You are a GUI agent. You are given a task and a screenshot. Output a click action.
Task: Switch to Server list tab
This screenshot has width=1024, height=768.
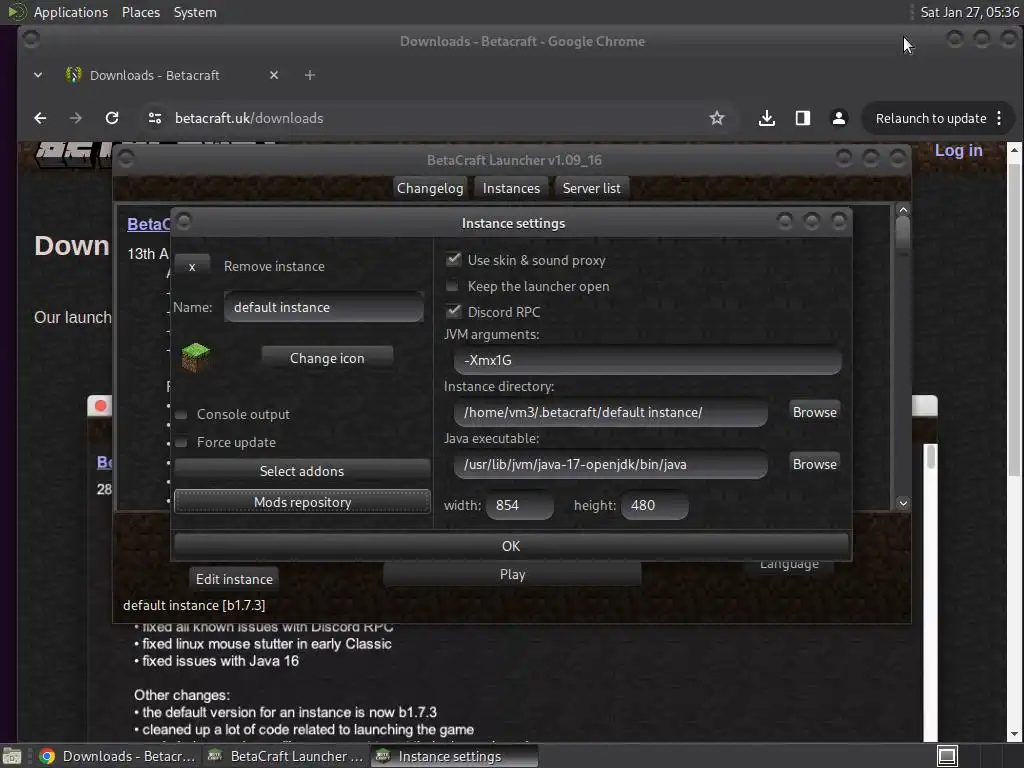pyautogui.click(x=592, y=189)
